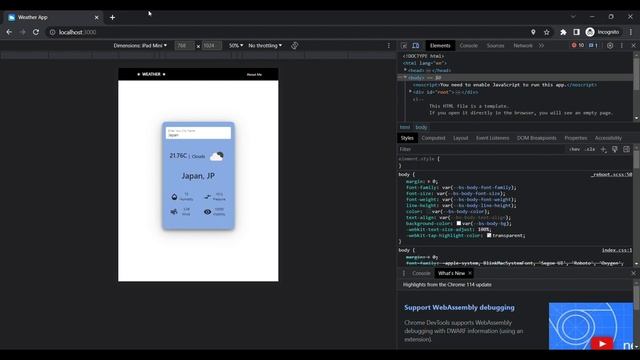Open the Layout tab
The image size is (640, 360).
pos(460,138)
